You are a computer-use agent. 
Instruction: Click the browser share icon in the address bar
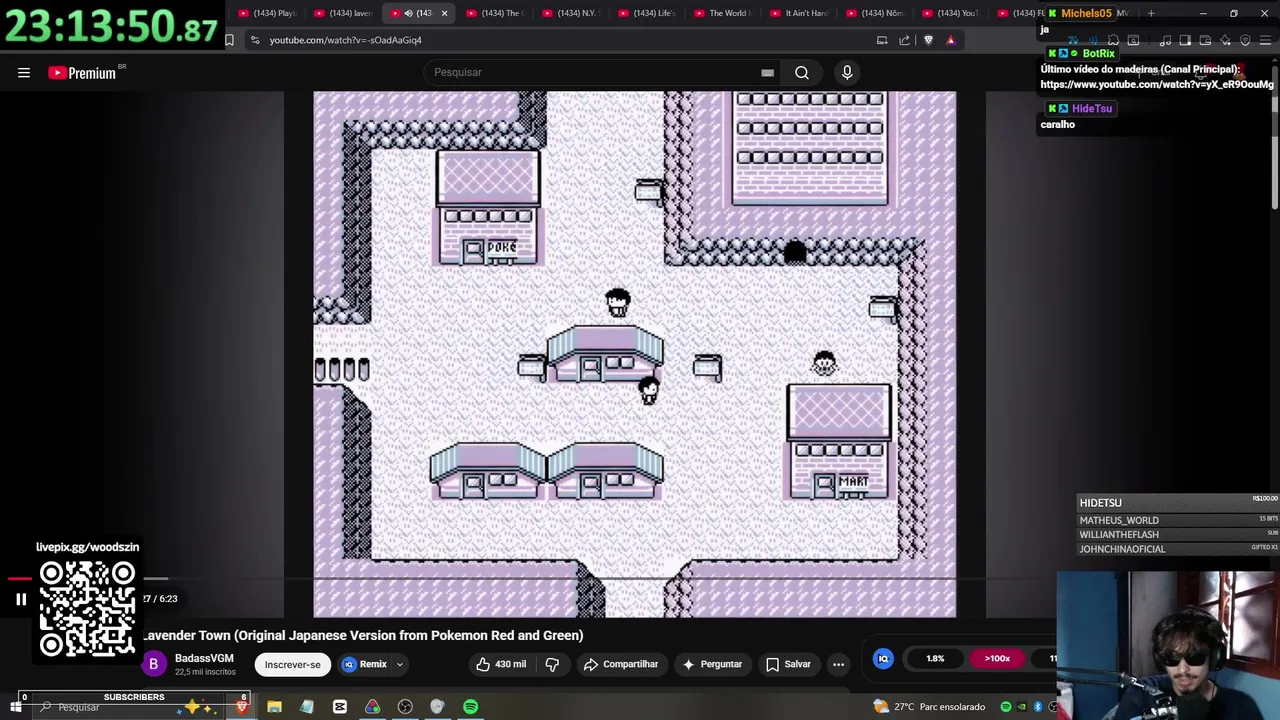click(x=904, y=40)
